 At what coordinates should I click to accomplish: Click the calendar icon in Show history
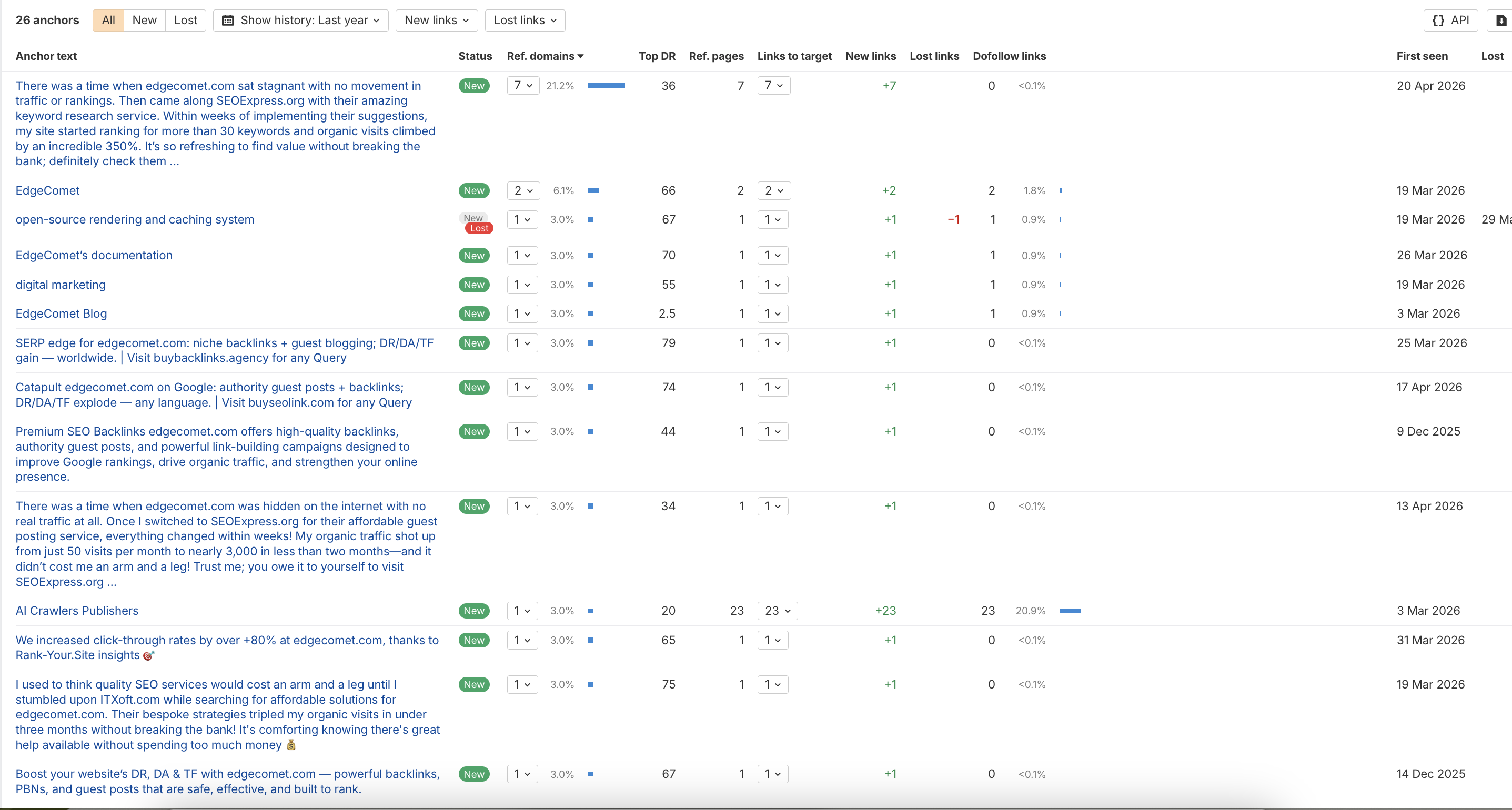coord(228,21)
